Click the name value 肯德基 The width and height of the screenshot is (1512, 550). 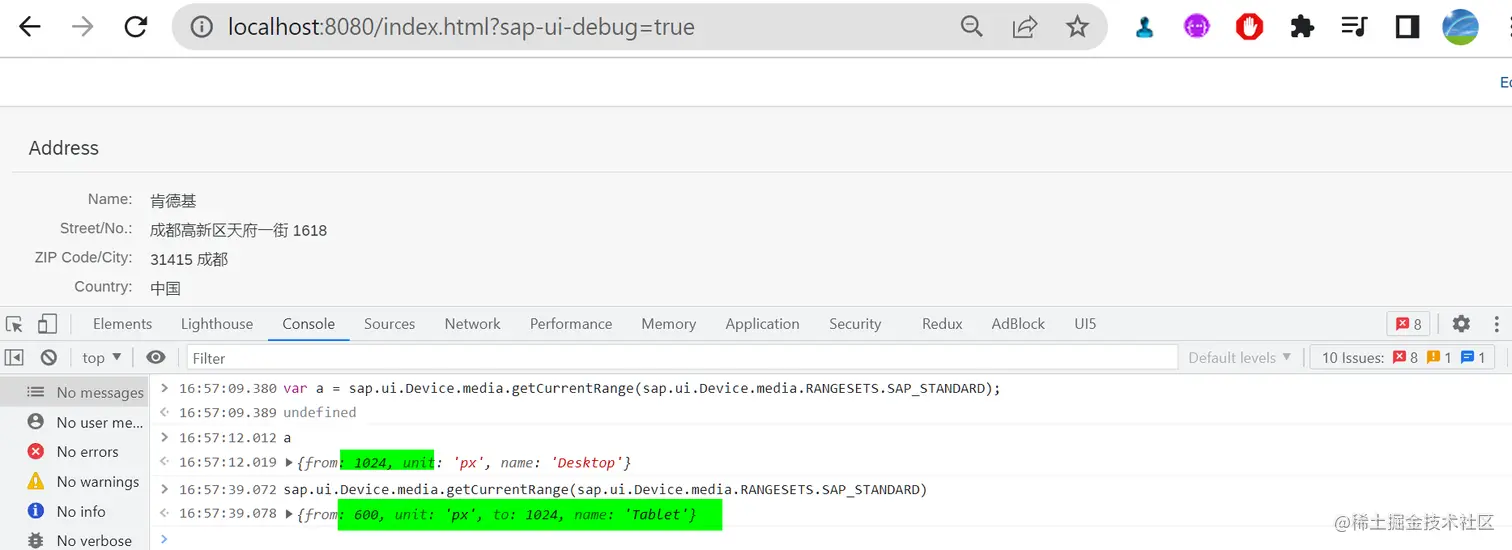(174, 201)
